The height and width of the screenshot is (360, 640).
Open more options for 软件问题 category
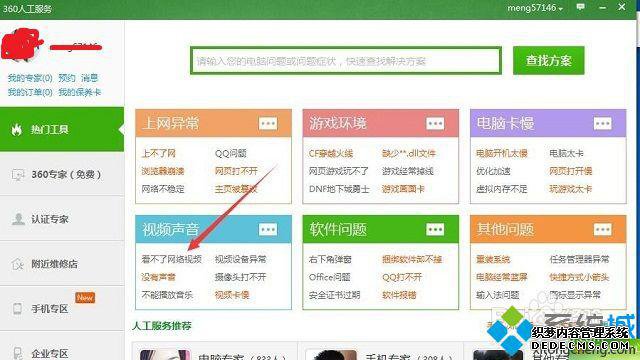(x=435, y=229)
